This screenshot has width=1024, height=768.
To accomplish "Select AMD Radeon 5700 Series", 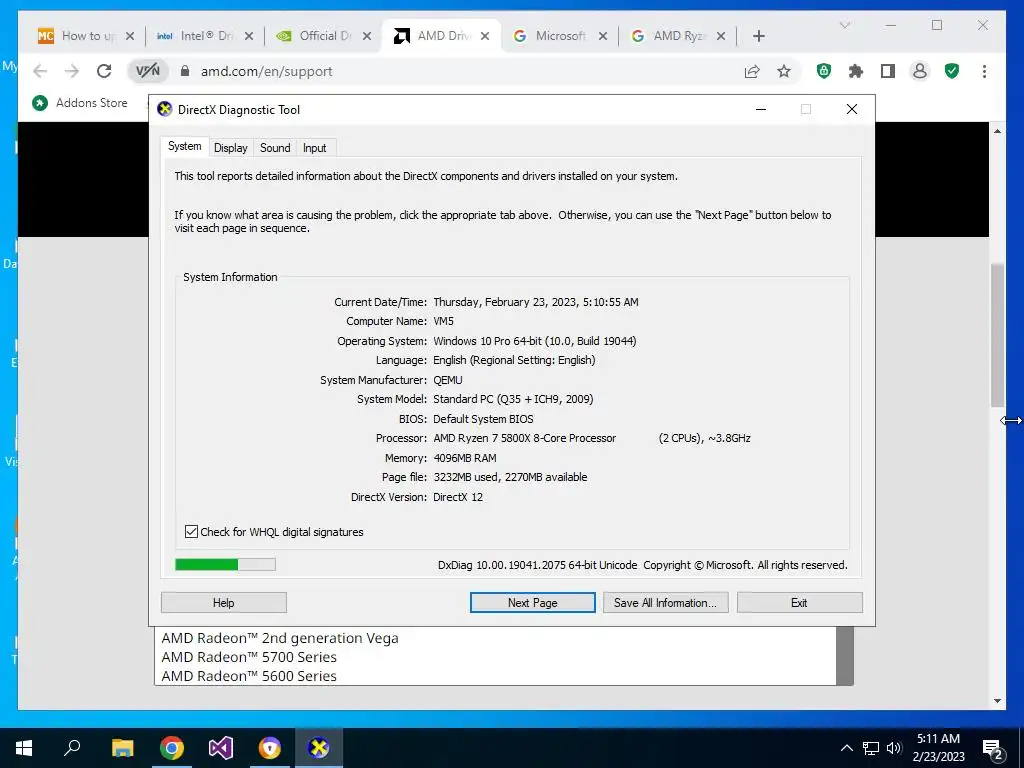I will pos(249,657).
